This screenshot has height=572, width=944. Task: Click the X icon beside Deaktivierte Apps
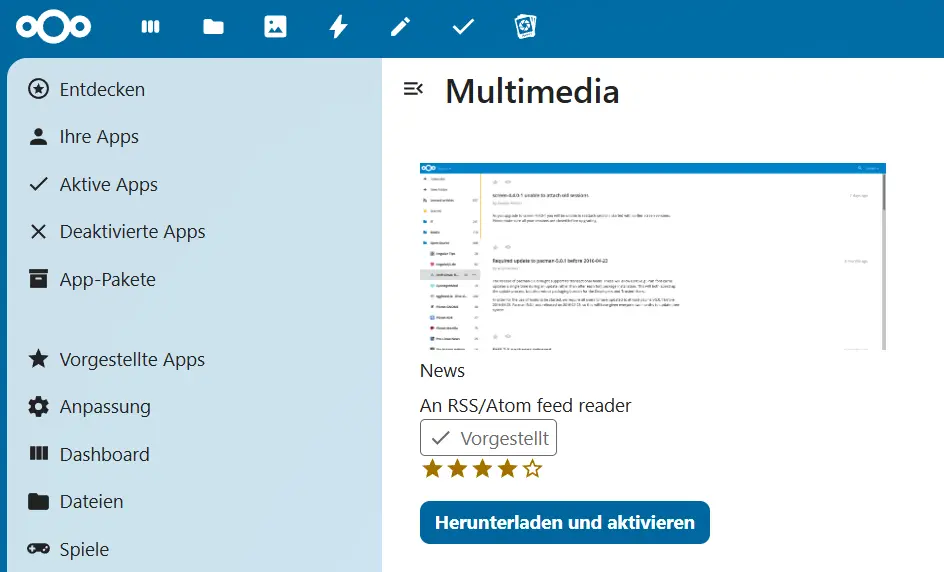tap(39, 232)
